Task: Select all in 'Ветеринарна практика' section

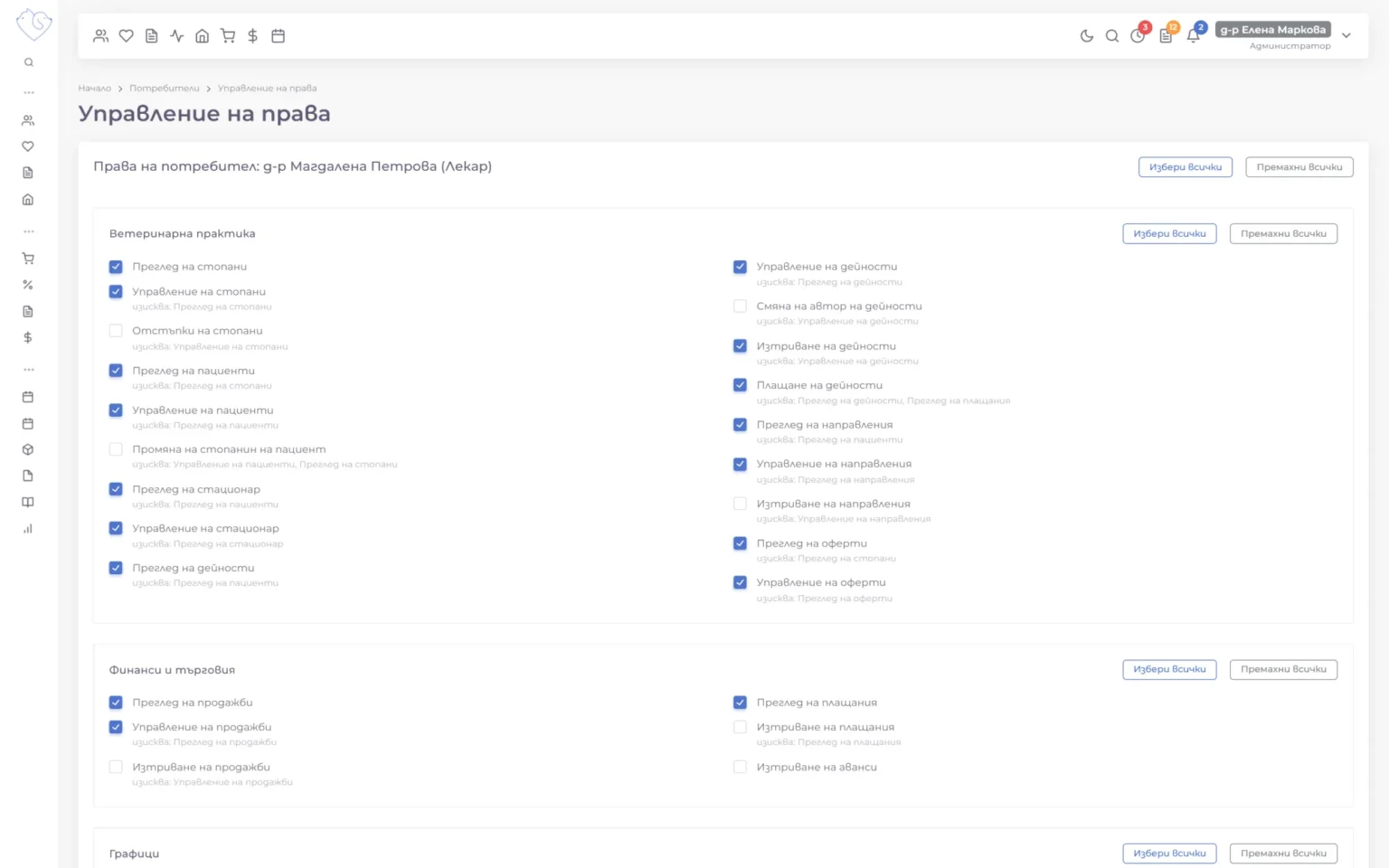Action: pyautogui.click(x=1169, y=233)
